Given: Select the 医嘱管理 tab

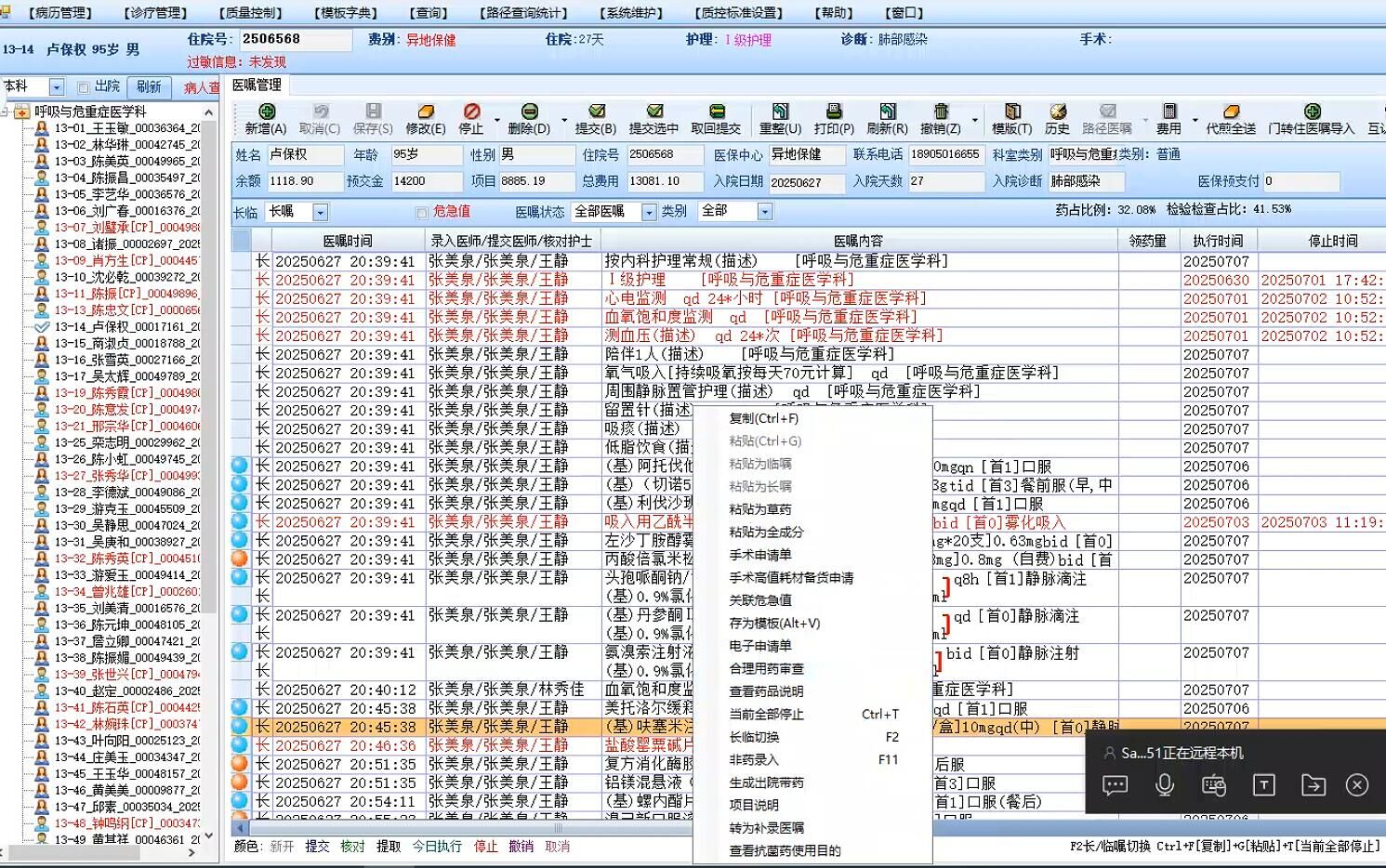Looking at the screenshot, I should coord(257,85).
